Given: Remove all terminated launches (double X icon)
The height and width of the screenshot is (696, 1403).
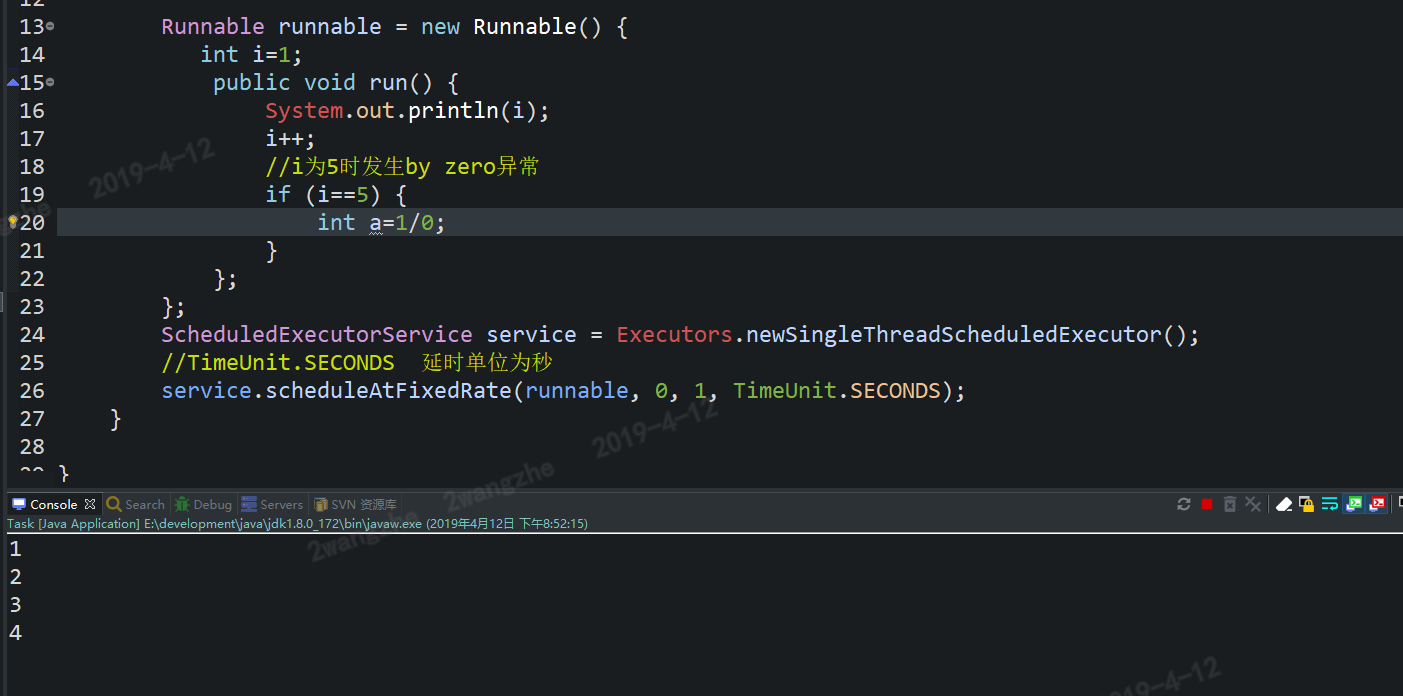Looking at the screenshot, I should click(x=1254, y=504).
